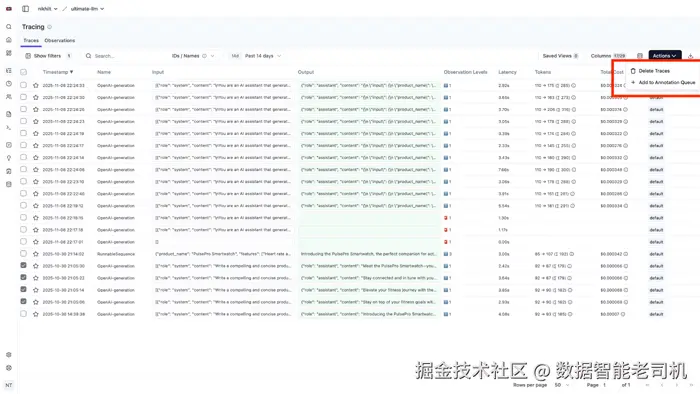Click the 14d quick range button

point(235,56)
